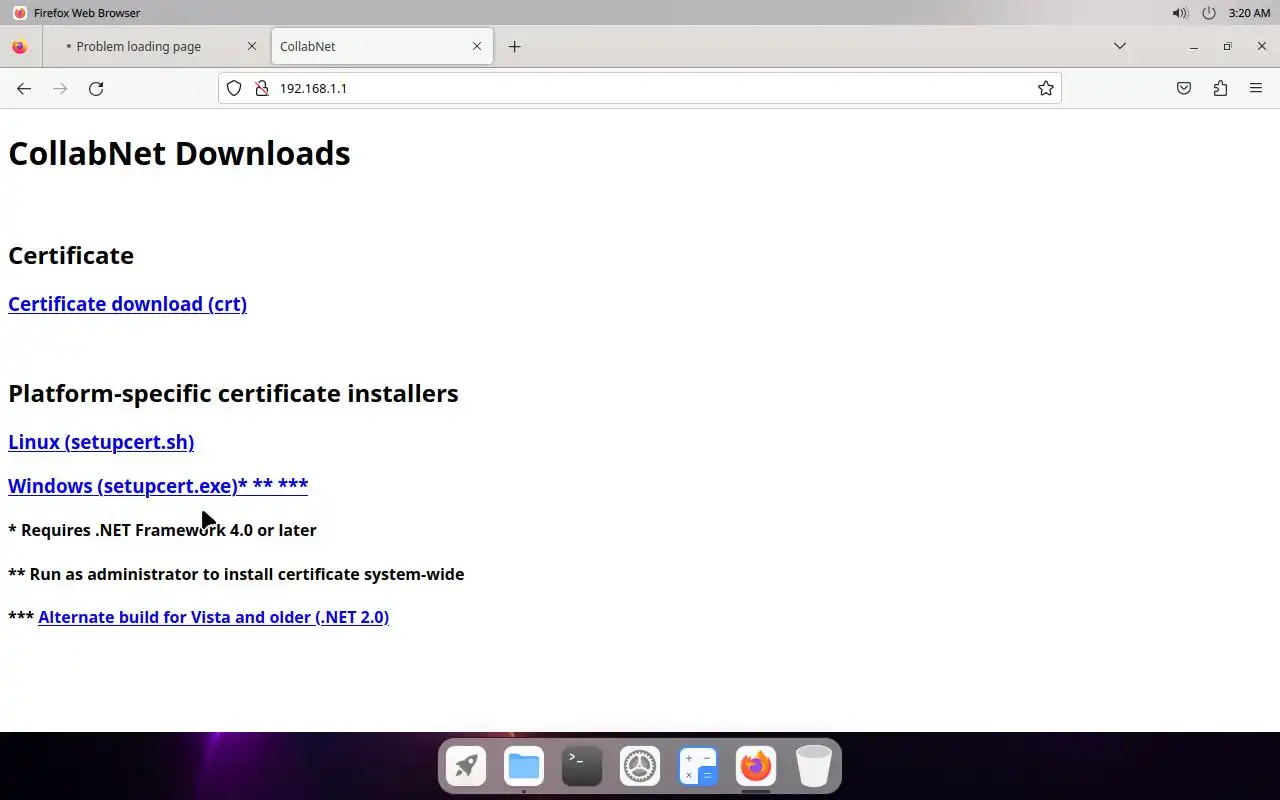
Task: Open Firefox View pinned icon
Action: [x=19, y=46]
